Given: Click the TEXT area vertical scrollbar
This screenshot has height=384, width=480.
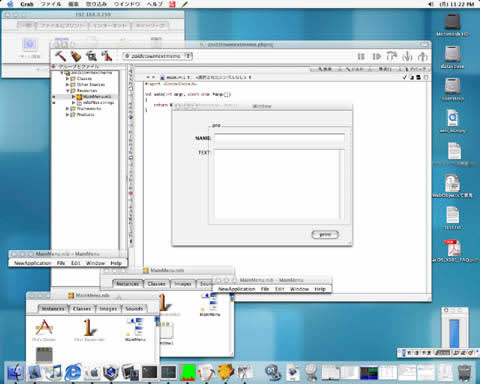Looking at the screenshot, I should click(342, 184).
